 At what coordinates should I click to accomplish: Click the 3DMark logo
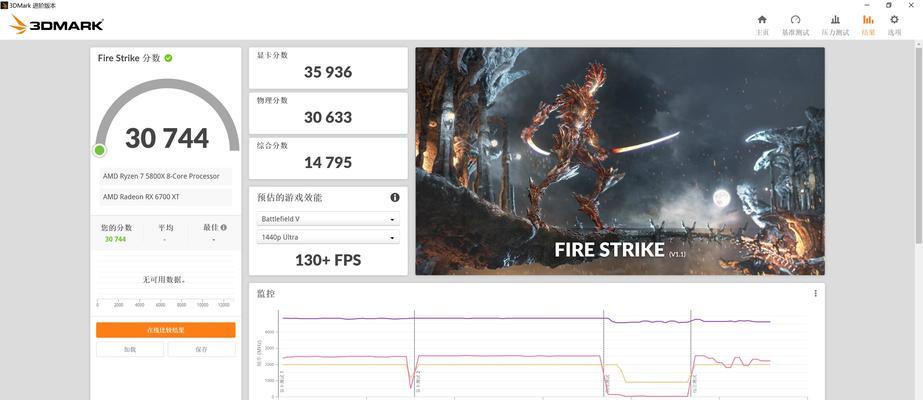(x=57, y=24)
